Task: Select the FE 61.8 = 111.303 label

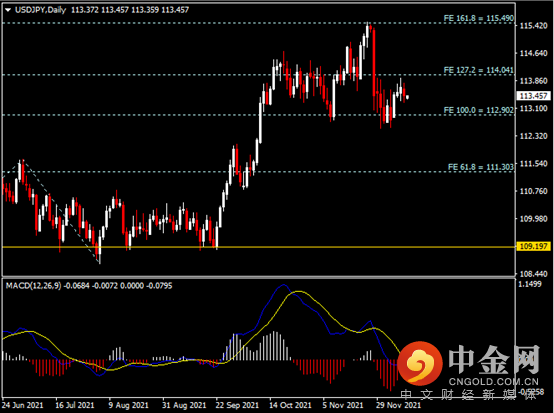Action: pyautogui.click(x=481, y=167)
